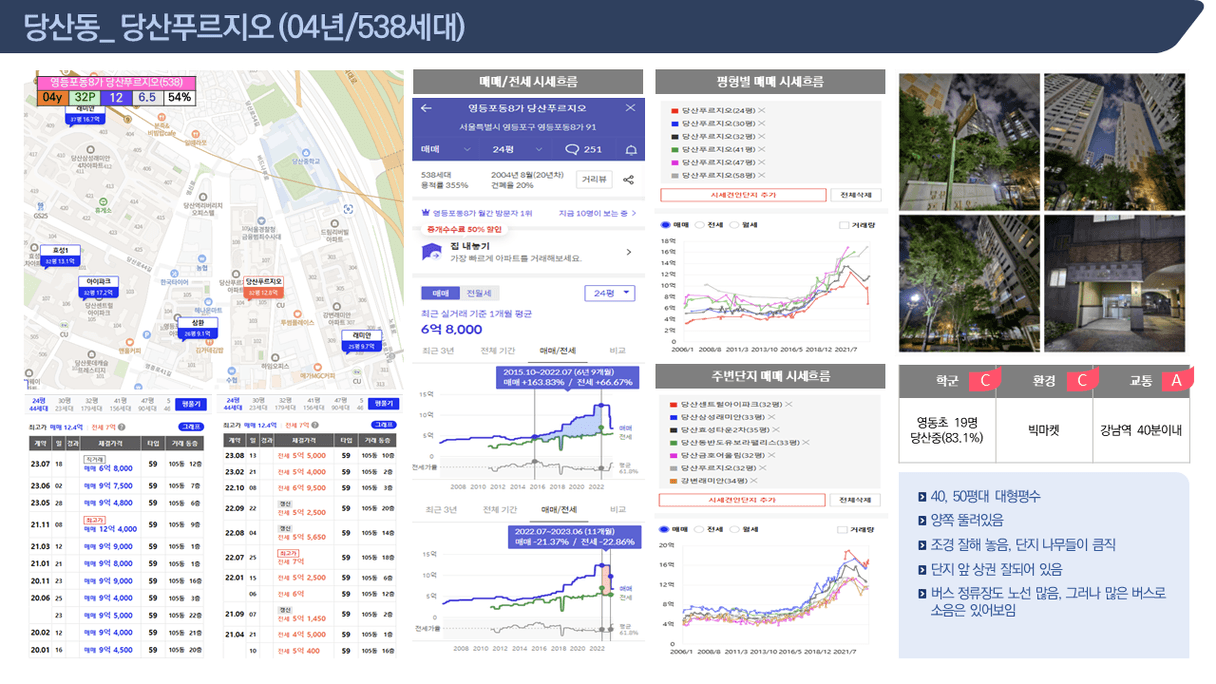This screenshot has width=1216, height=684.
Task: Enable 거래량 checkbox in the 평형별 chart
Action: [x=843, y=225]
